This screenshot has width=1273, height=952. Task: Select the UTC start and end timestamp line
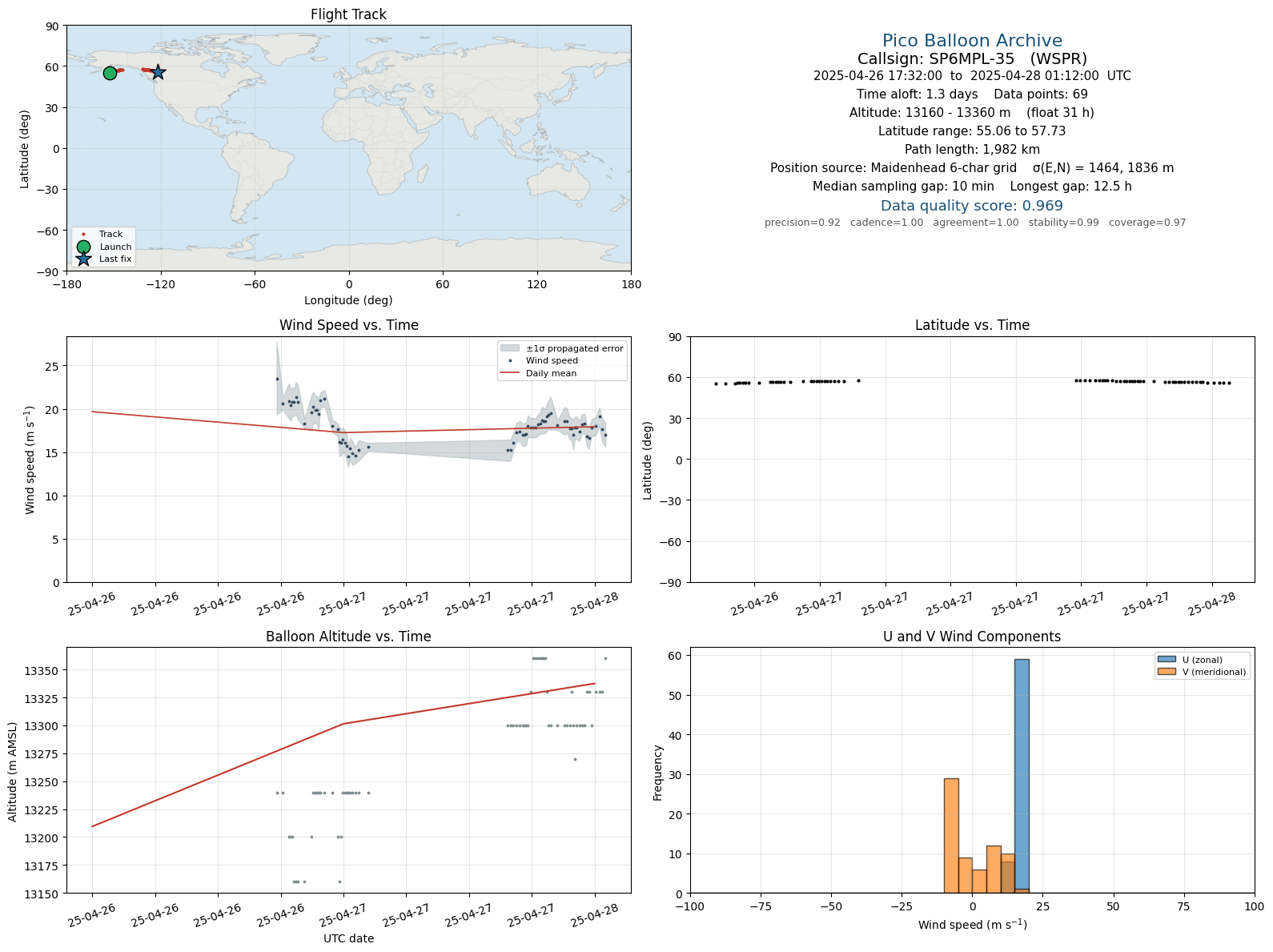pyautogui.click(x=972, y=76)
